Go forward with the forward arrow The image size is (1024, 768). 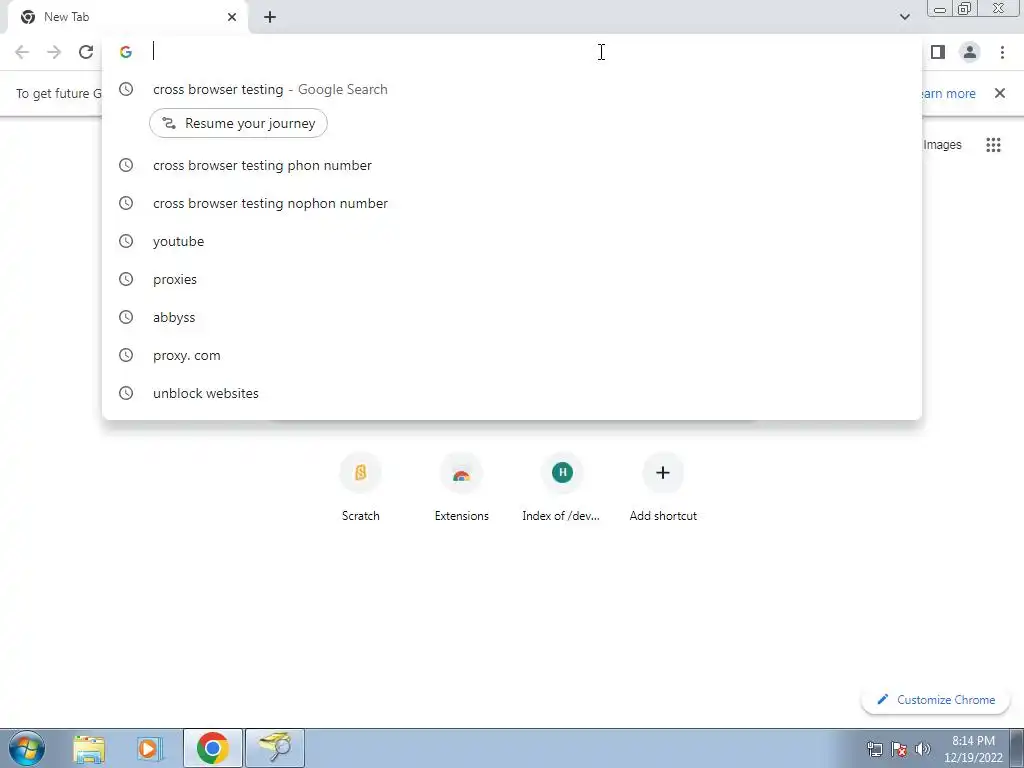pyautogui.click(x=54, y=52)
